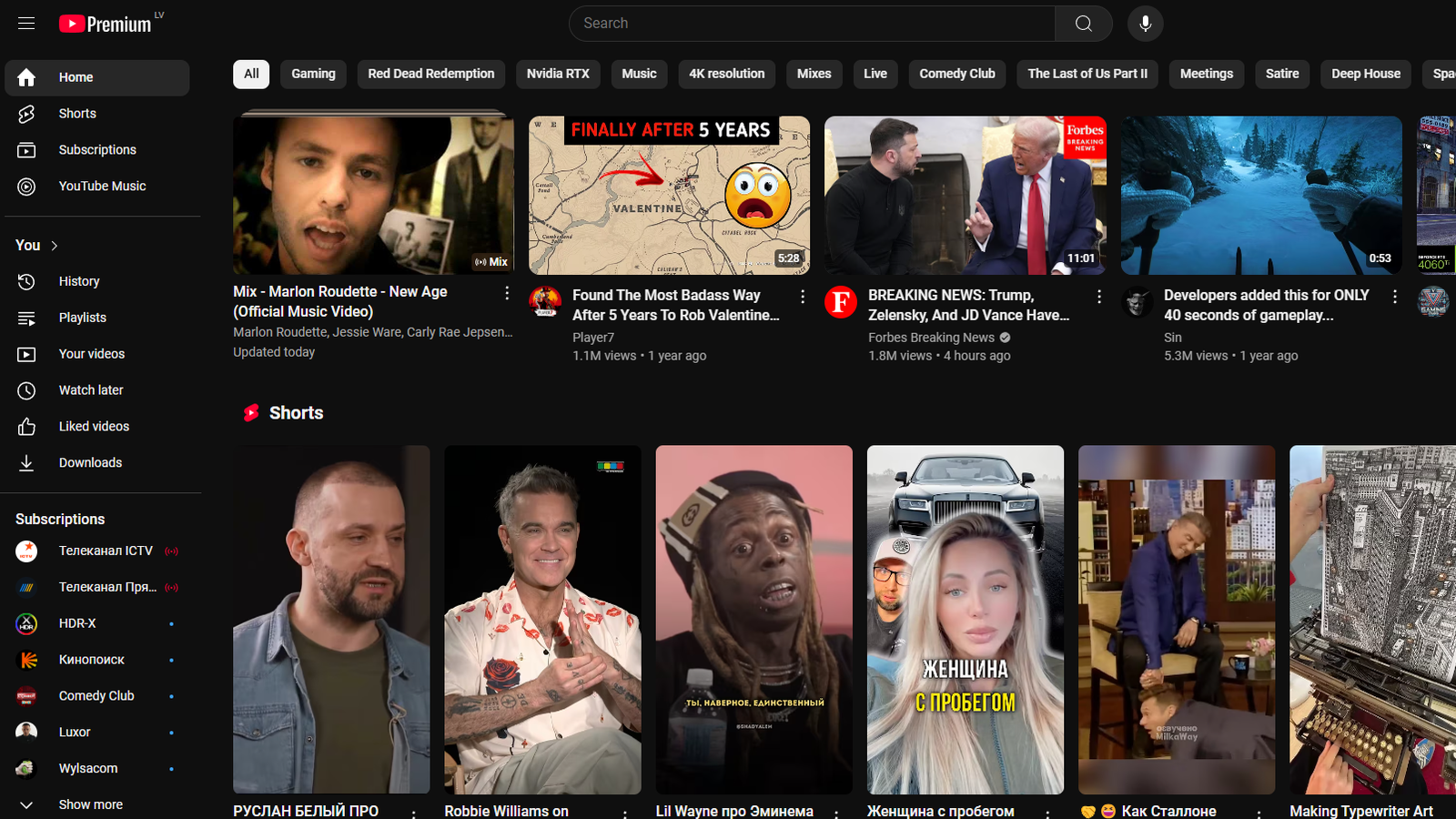Play the Как Сталлоне short thumbnail

coord(1177,620)
